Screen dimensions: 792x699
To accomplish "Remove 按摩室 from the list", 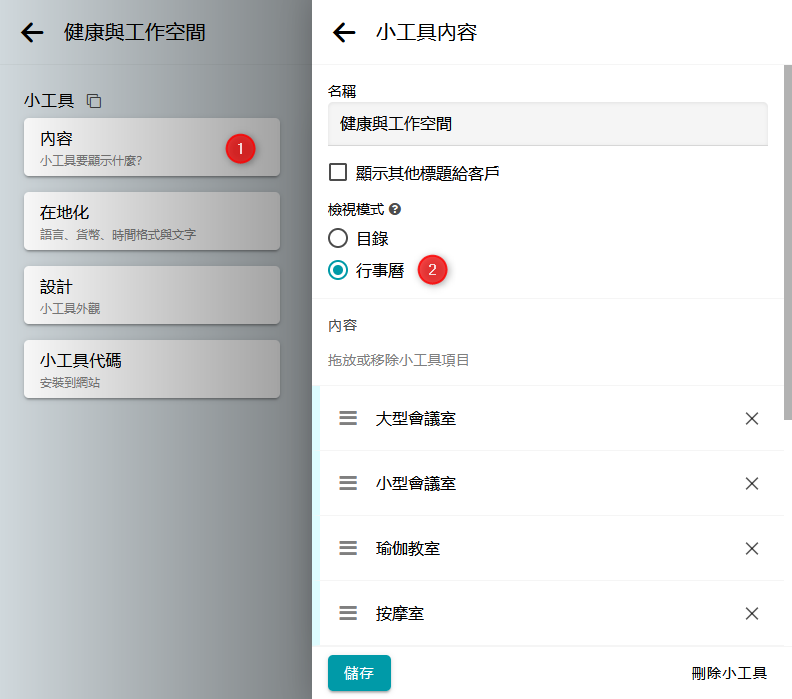I will (752, 613).
